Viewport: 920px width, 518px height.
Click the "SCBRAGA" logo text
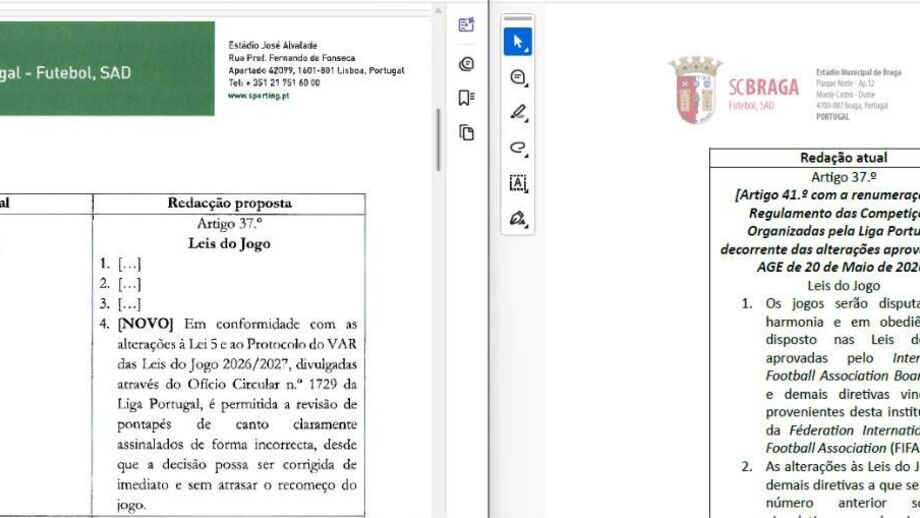point(763,87)
